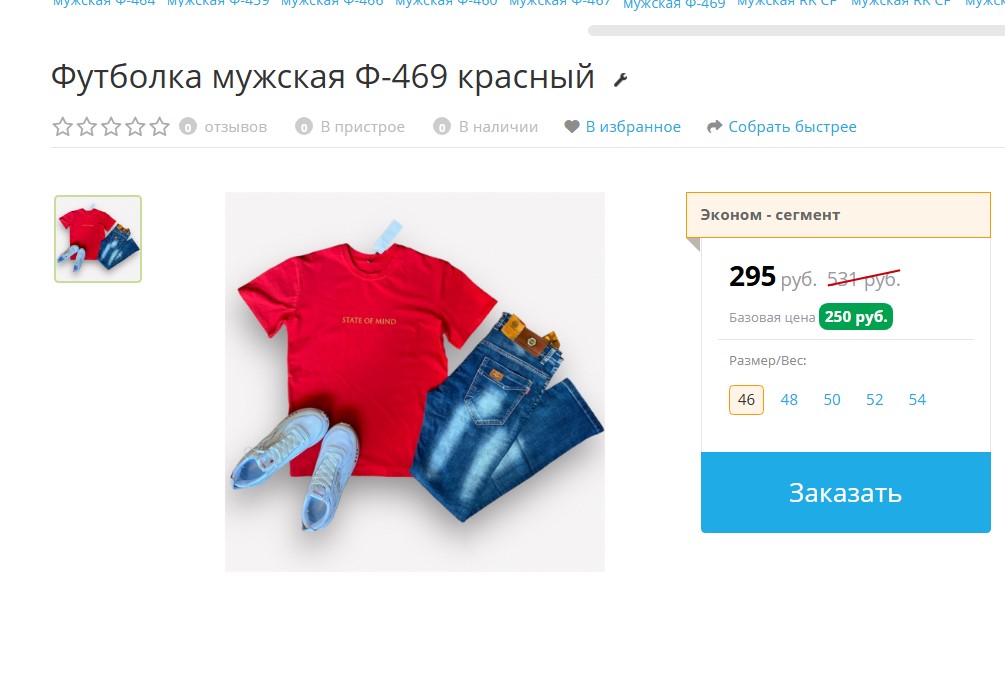
Task: Click the 'Заказать' order button
Action: coord(845,492)
